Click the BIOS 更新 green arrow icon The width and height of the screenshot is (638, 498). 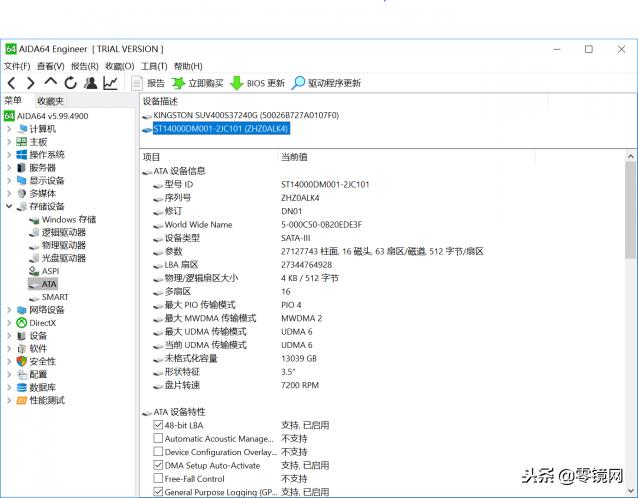[236, 83]
